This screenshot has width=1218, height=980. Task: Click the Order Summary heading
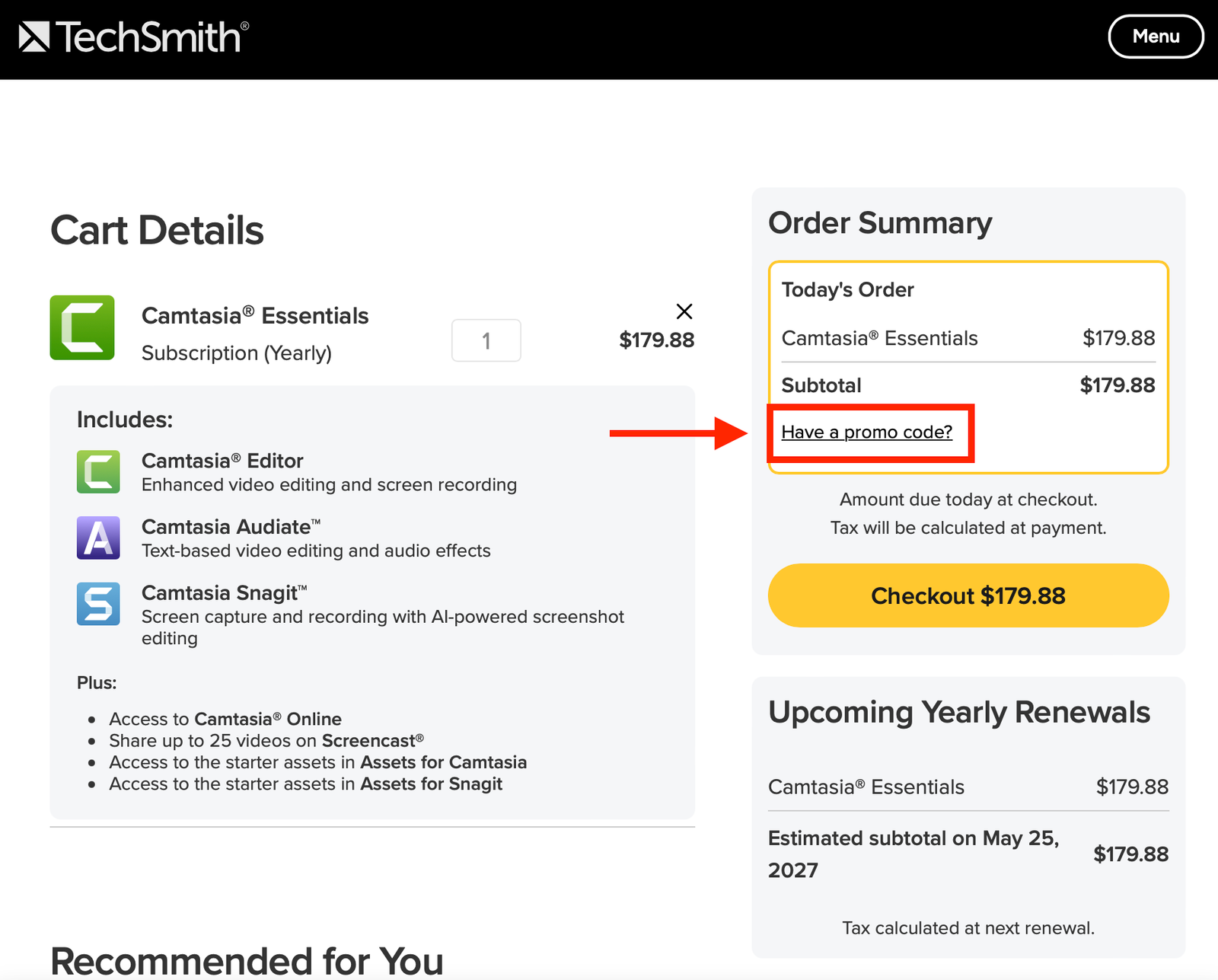click(x=880, y=223)
